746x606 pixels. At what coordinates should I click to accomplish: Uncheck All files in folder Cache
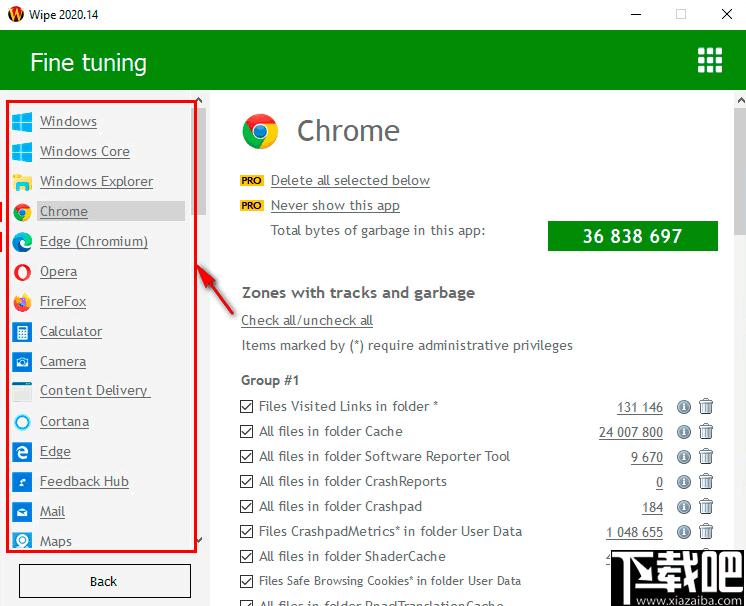246,431
